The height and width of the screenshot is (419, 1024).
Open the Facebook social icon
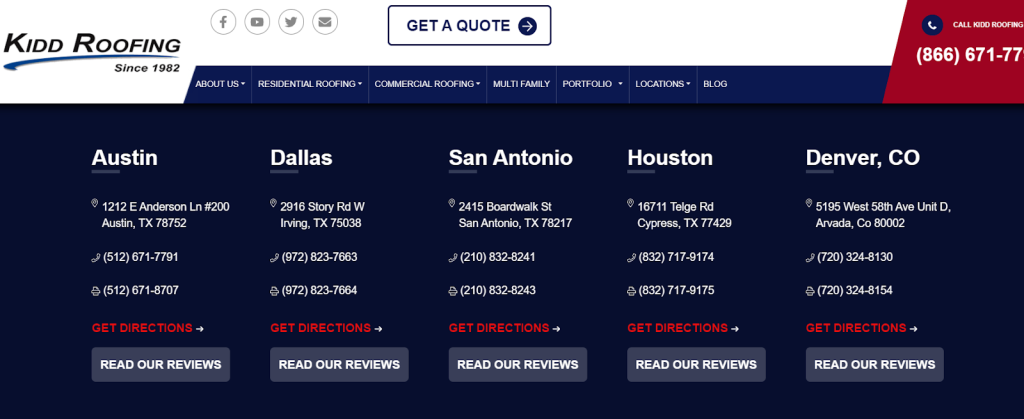pyautogui.click(x=223, y=22)
